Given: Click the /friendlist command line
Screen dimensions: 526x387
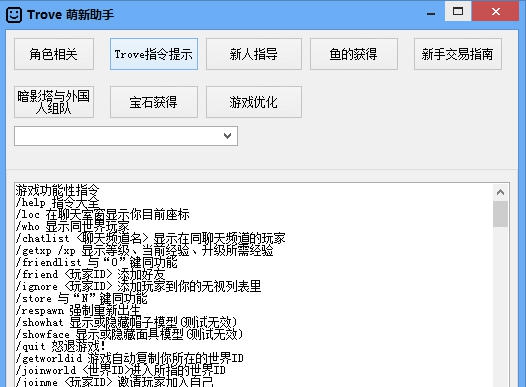Looking at the screenshot, I should coord(96,263).
